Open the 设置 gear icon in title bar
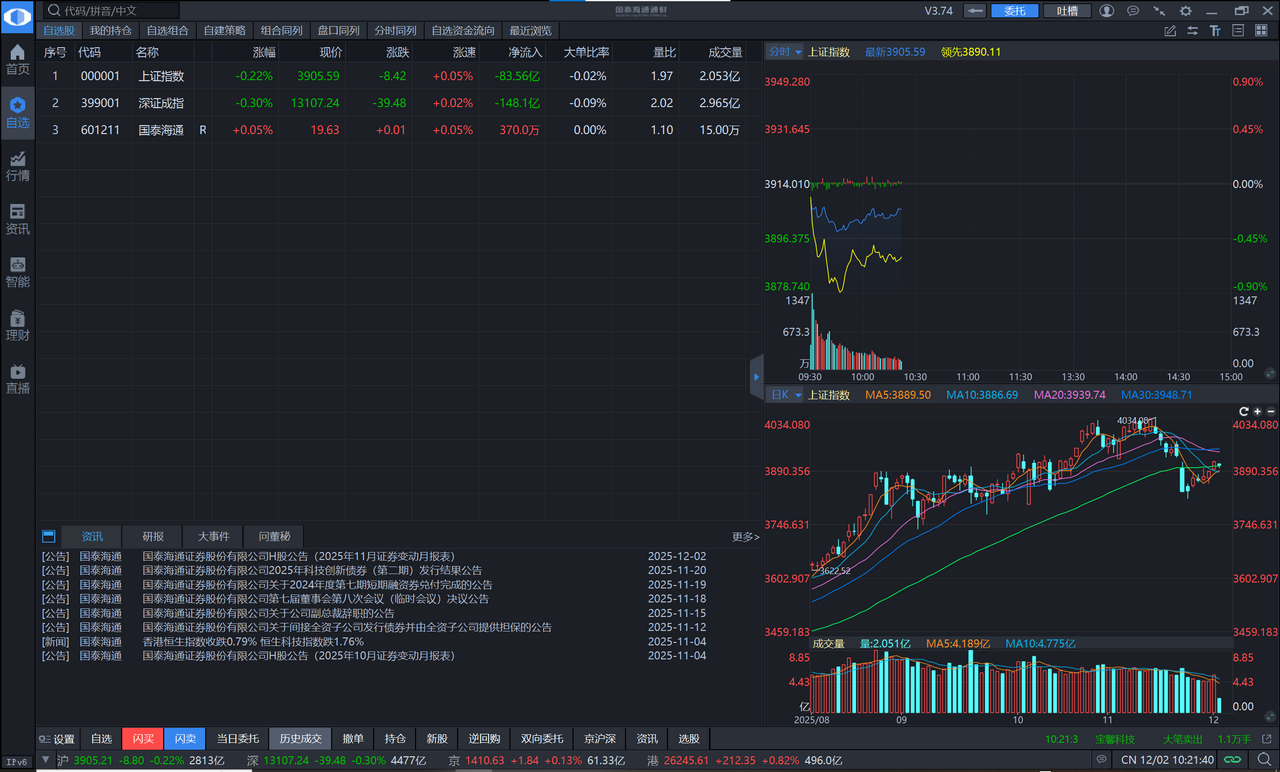 (1185, 10)
